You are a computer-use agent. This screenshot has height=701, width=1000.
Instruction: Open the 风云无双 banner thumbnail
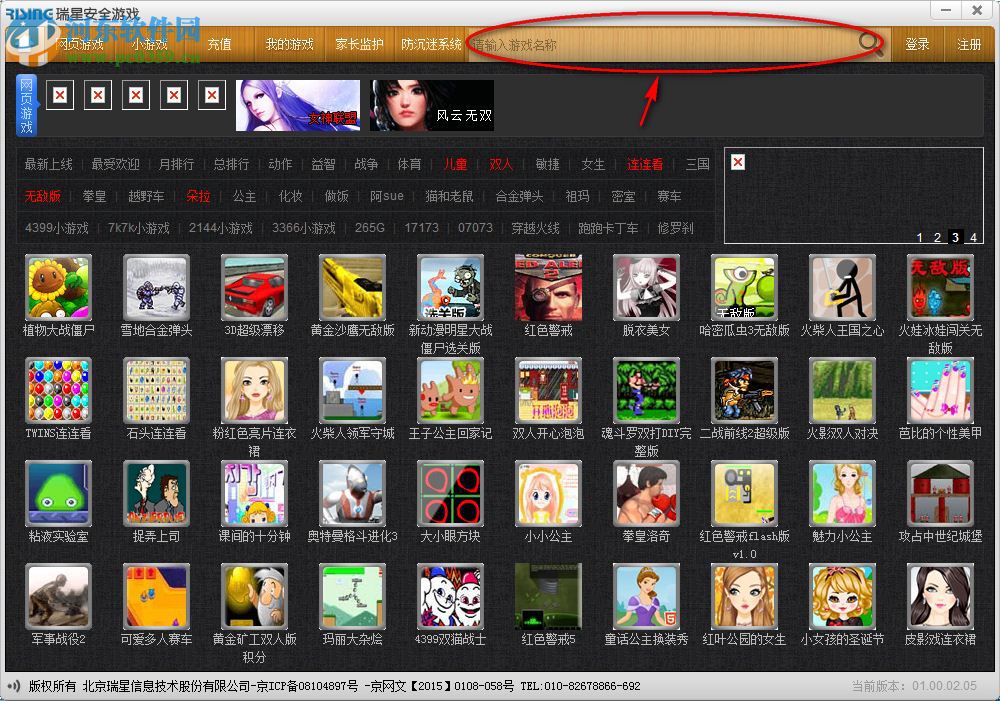point(432,105)
